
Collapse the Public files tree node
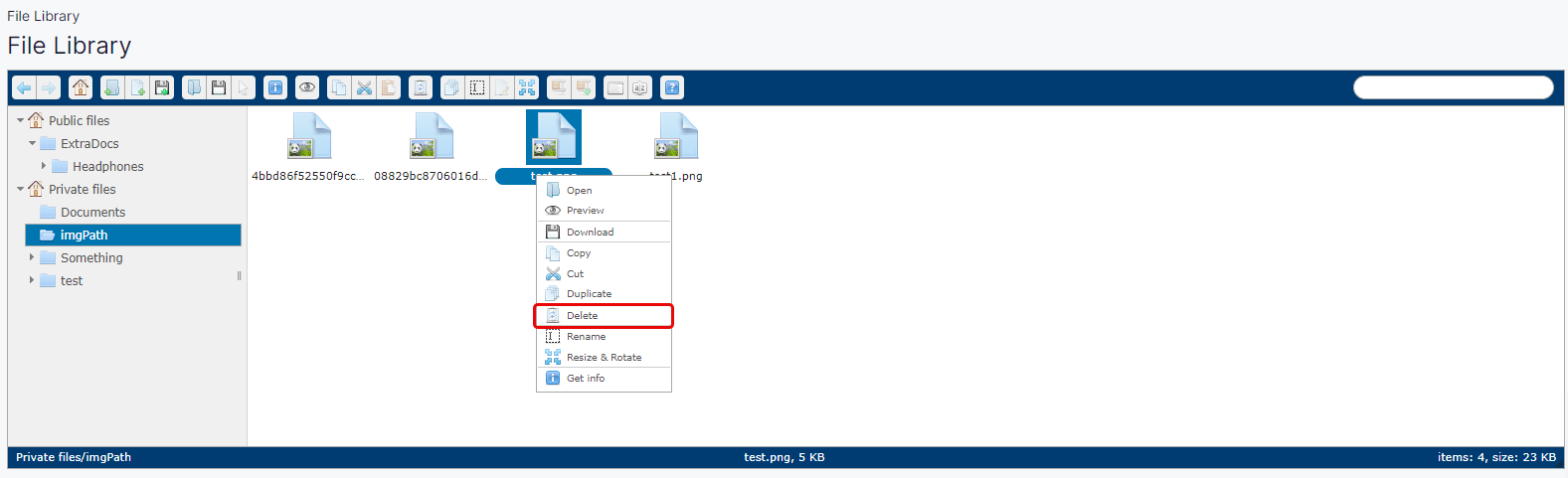click(20, 120)
